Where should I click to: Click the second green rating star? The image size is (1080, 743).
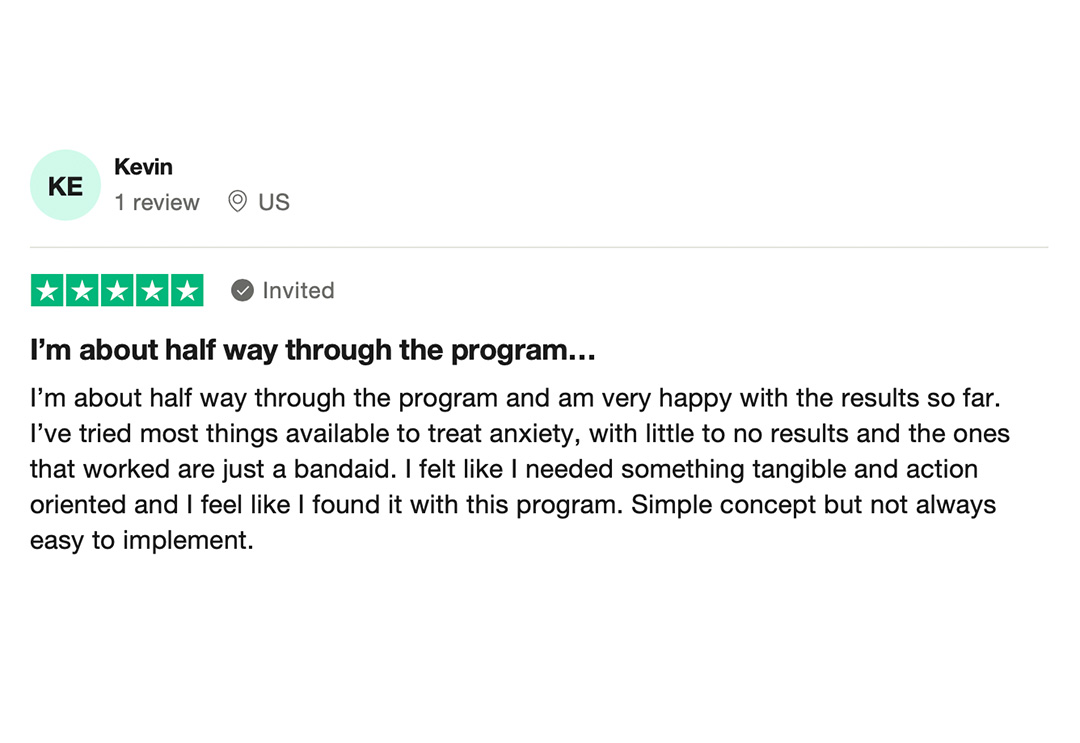pos(83,290)
